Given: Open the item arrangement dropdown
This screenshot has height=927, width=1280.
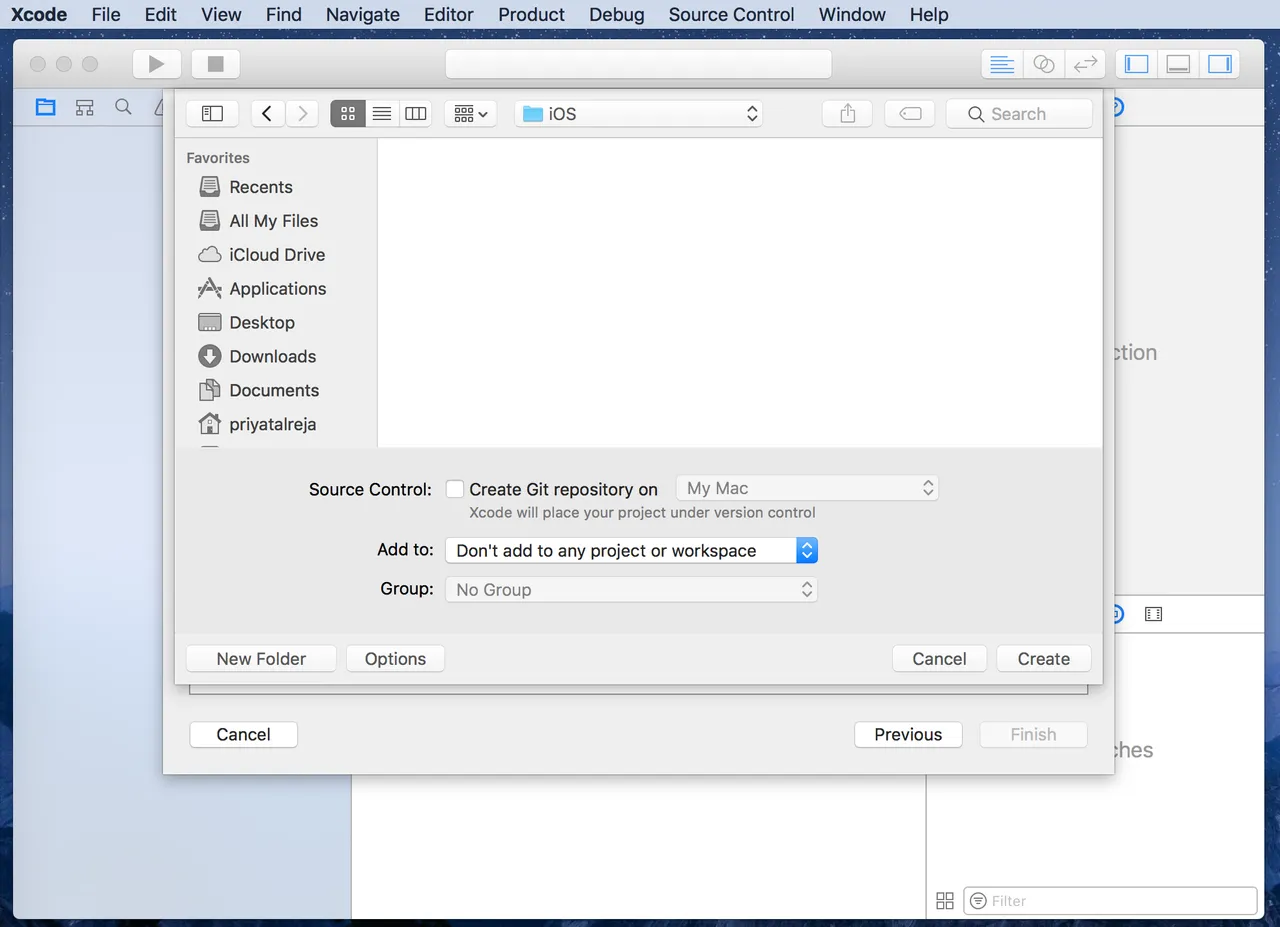Looking at the screenshot, I should click(x=470, y=114).
